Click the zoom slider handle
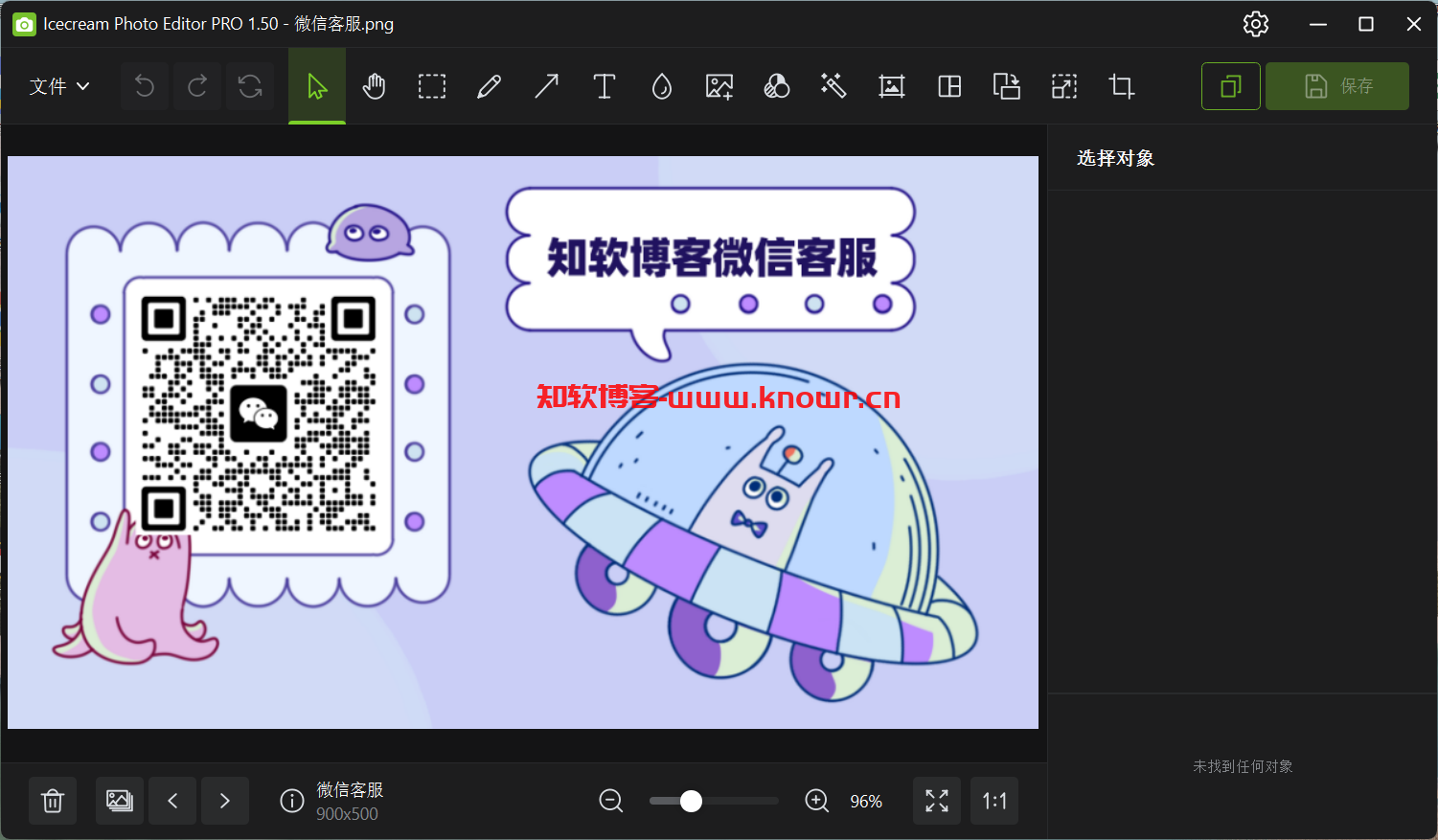This screenshot has width=1438, height=840. pyautogui.click(x=691, y=801)
